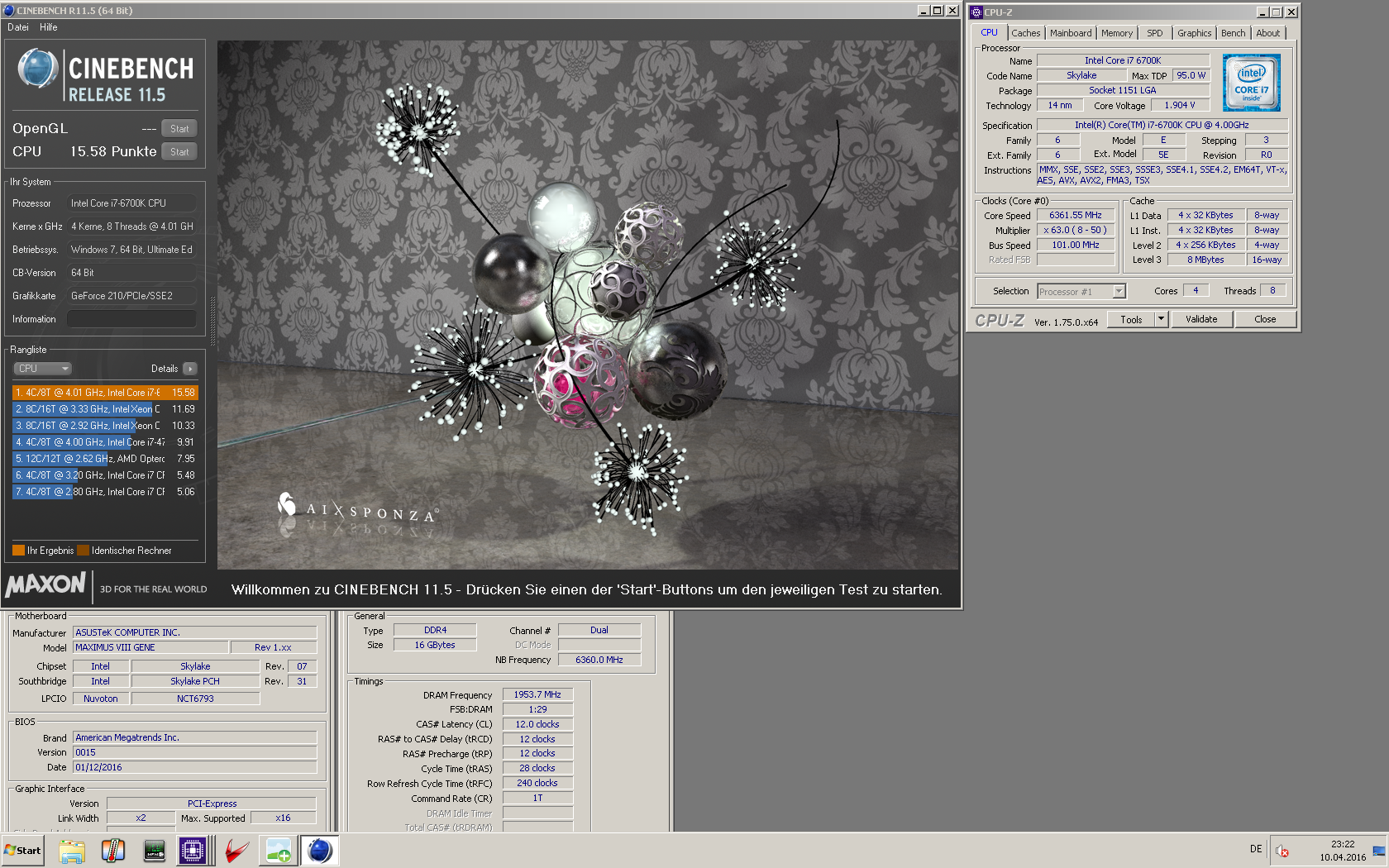This screenshot has height=868, width=1389.
Task: Switch to the Bench tab in CPU-Z
Action: click(1234, 33)
